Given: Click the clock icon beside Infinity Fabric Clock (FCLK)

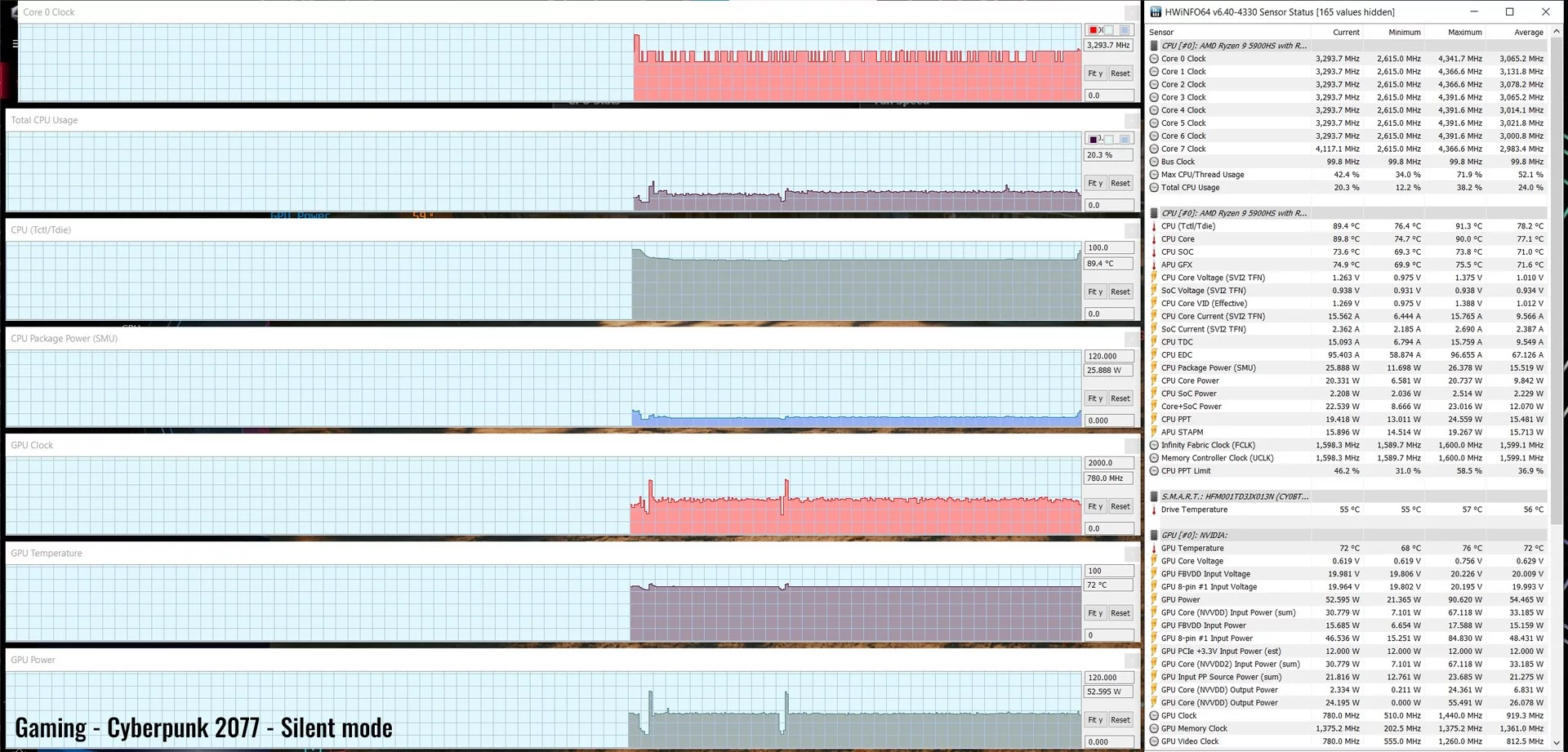Looking at the screenshot, I should point(1154,445).
